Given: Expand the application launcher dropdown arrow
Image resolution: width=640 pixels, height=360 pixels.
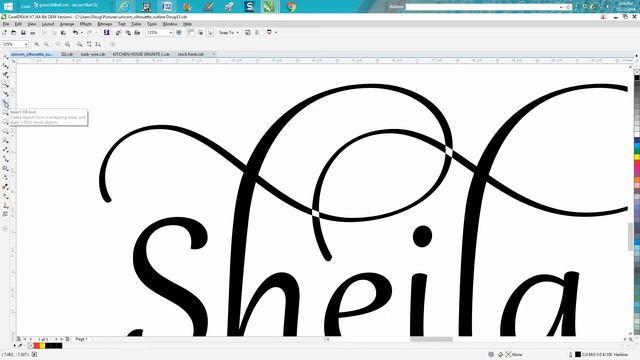Looking at the screenshot, I should (276, 32).
